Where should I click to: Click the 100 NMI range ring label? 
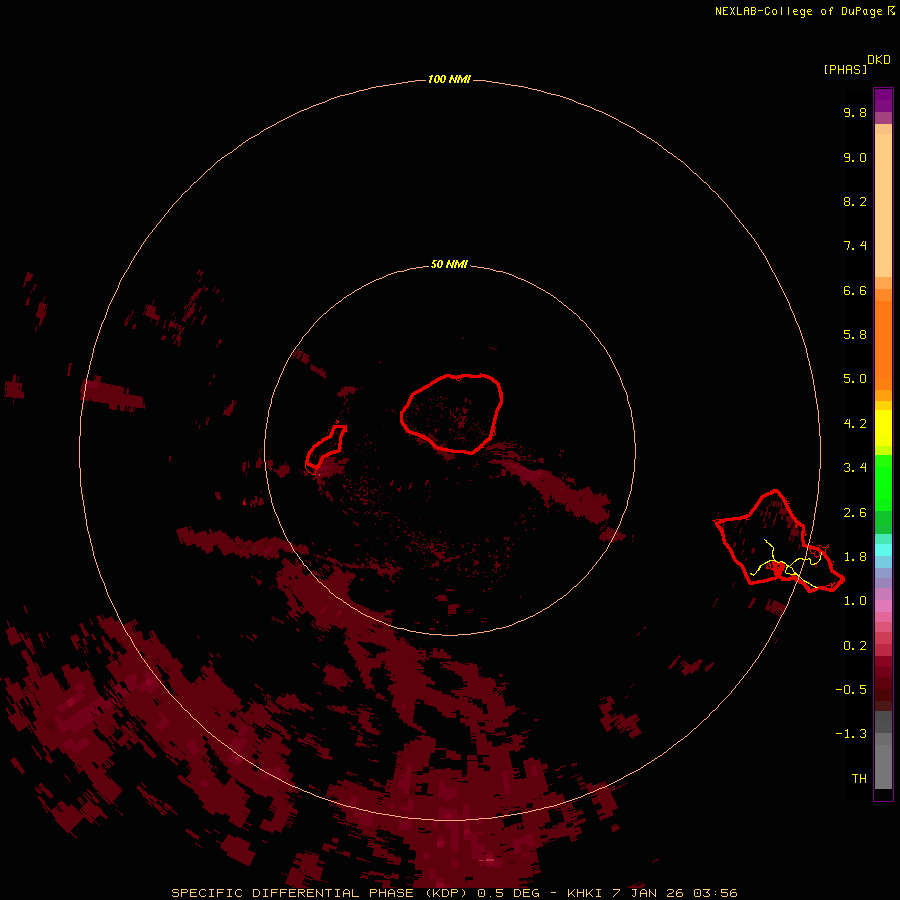pos(449,79)
